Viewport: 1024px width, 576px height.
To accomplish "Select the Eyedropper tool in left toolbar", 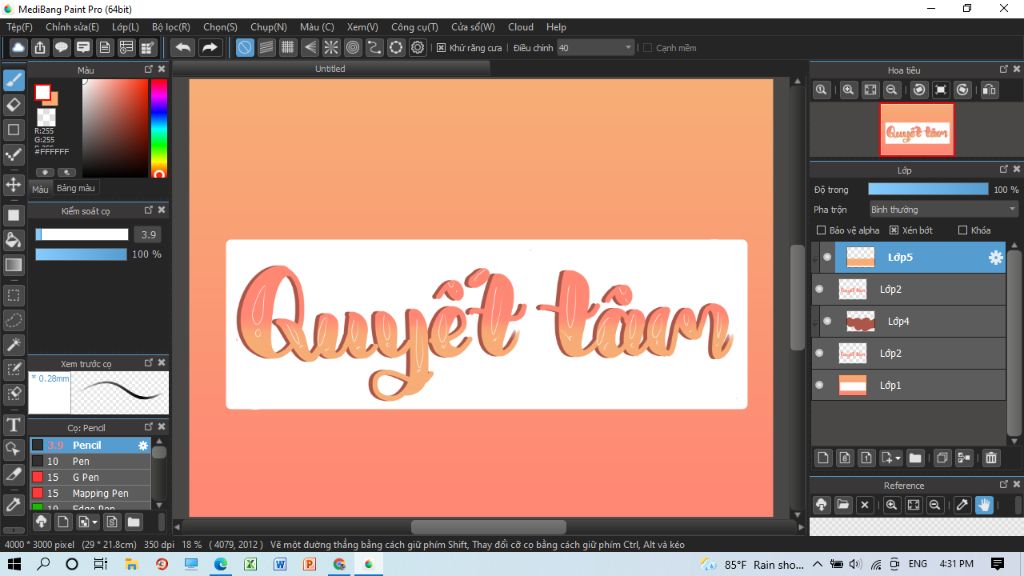I will click(14, 504).
